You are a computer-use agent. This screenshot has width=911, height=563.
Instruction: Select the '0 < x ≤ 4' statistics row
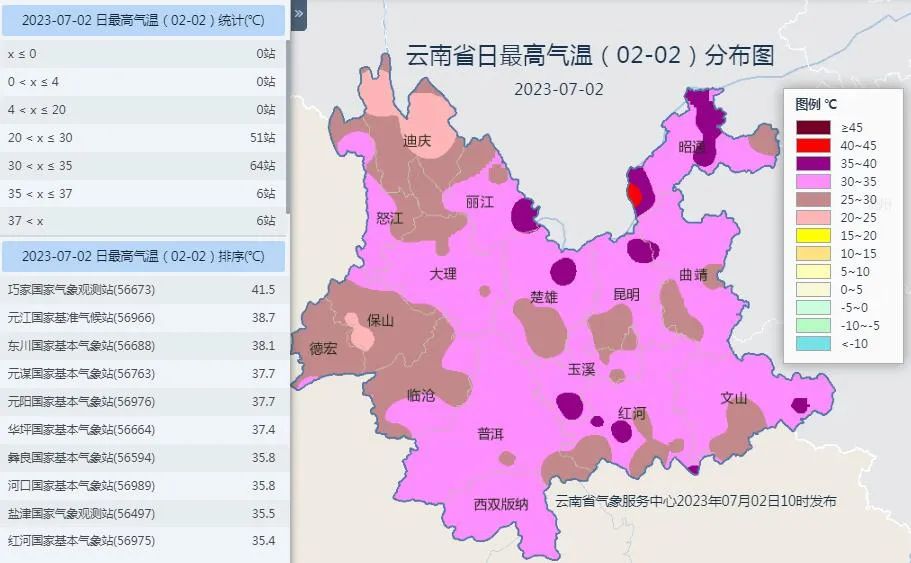[142, 82]
